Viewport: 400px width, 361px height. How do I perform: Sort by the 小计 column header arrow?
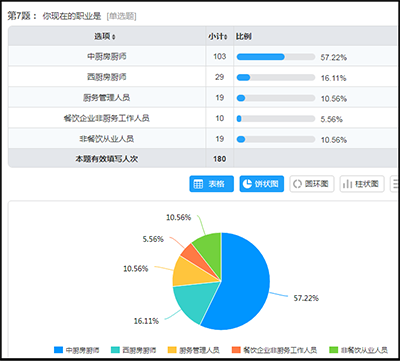226,37
